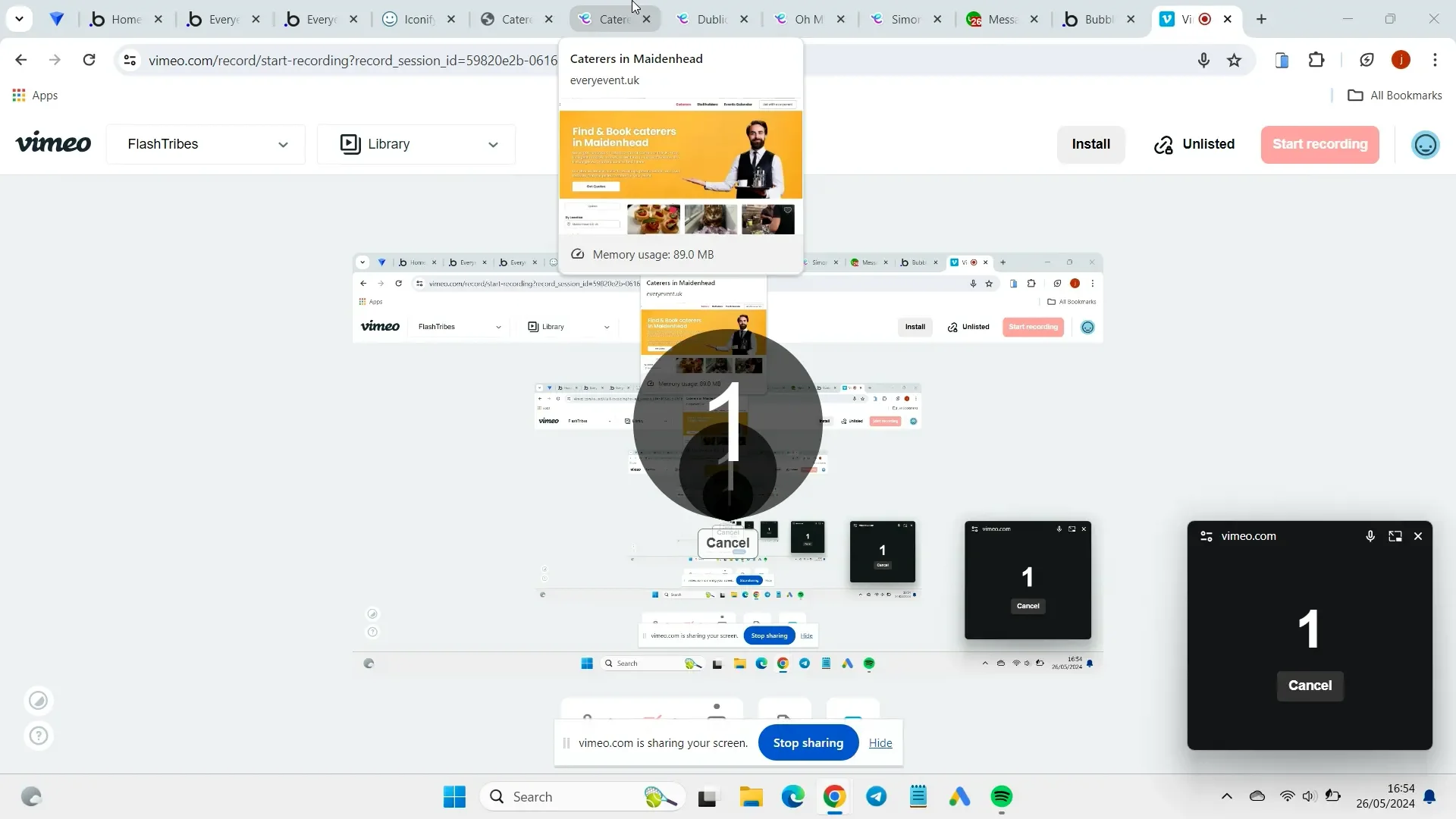Screen dimensions: 1456x819
Task: Open the help question mark icon
Action: point(39,736)
